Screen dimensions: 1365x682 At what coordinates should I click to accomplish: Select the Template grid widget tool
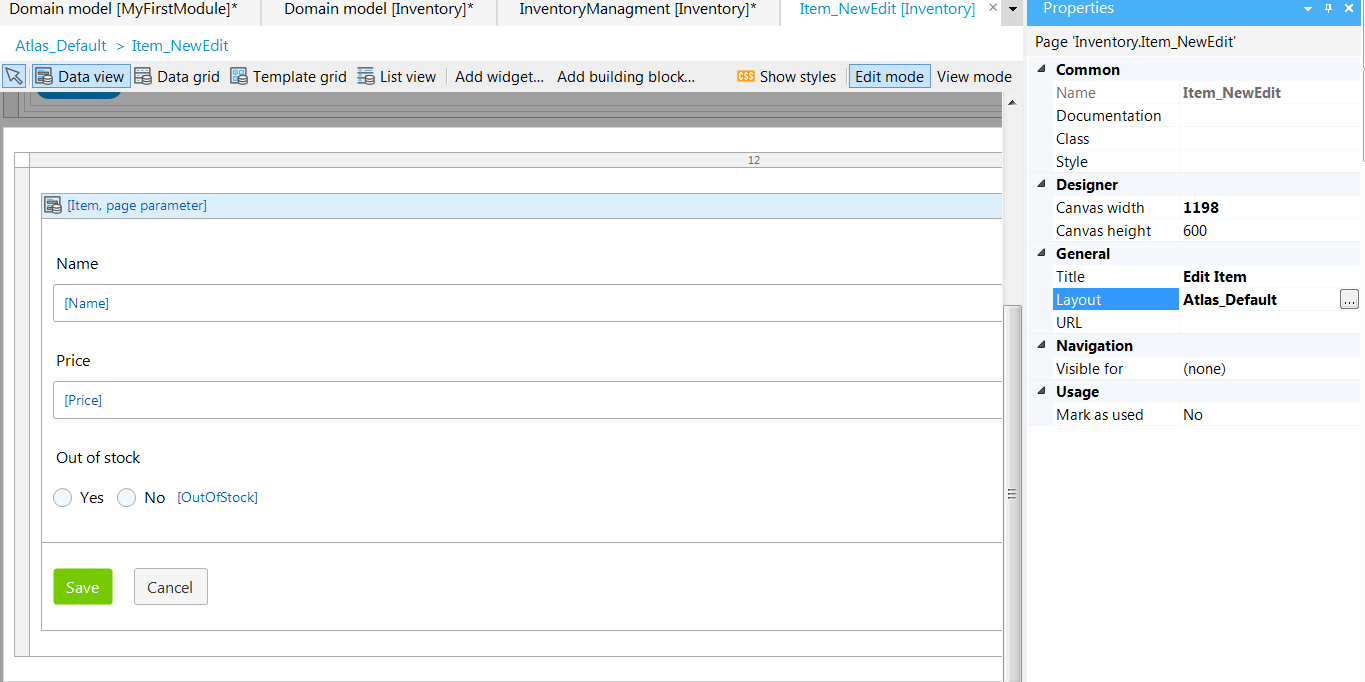pos(288,75)
